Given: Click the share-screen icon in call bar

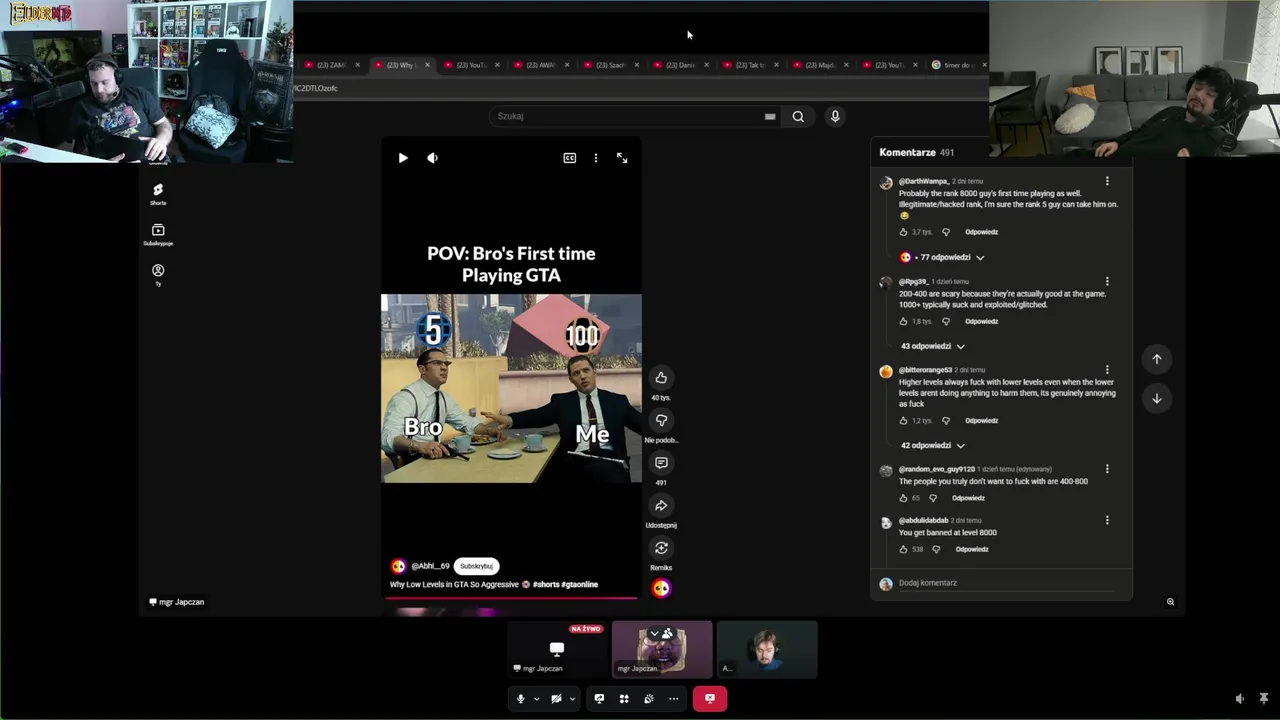Looking at the screenshot, I should click(599, 699).
